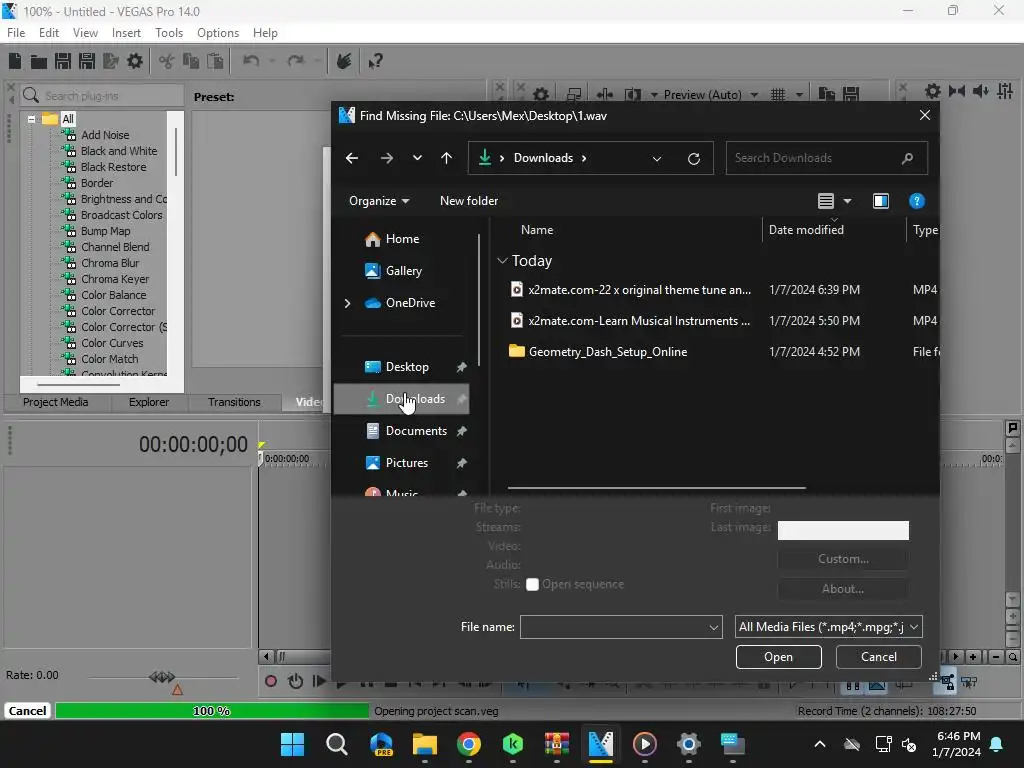Screen dimensions: 1024x768
Task: Go back in the file dialog
Action: [x=351, y=158]
